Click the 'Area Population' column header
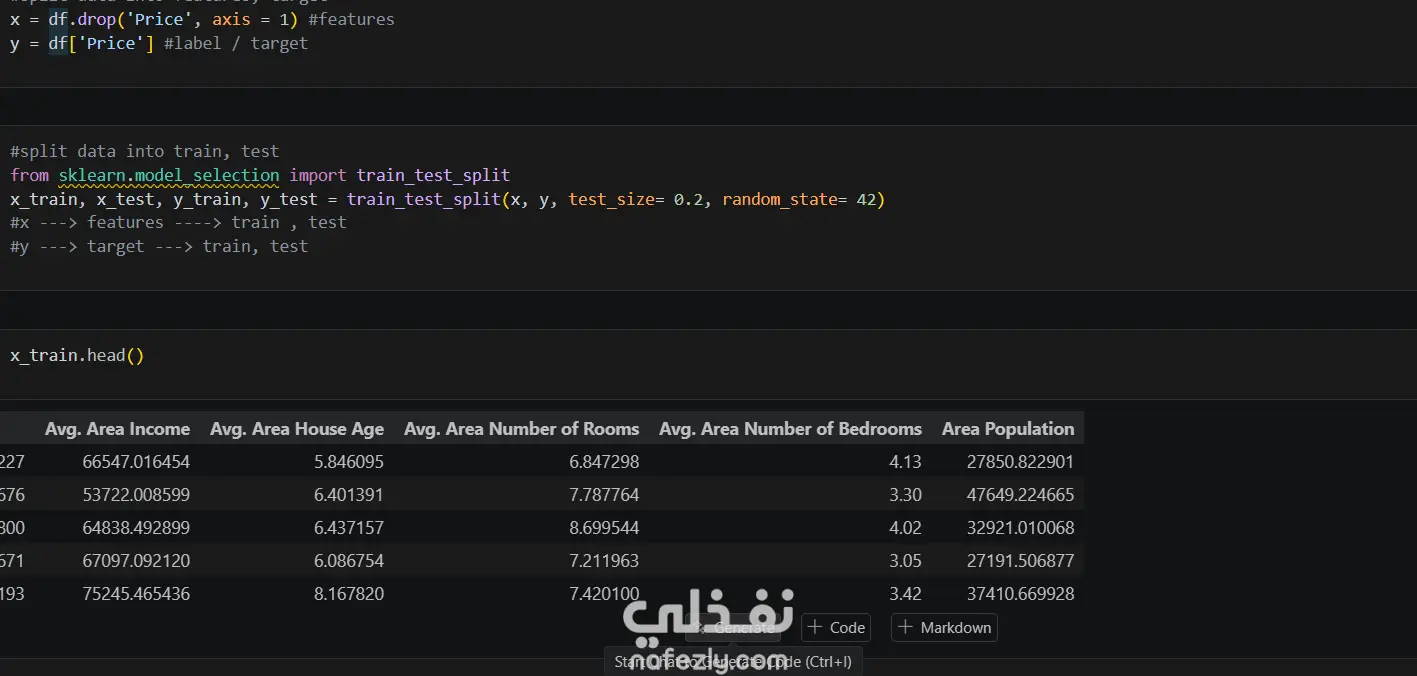The width and height of the screenshot is (1417, 676). point(1008,429)
